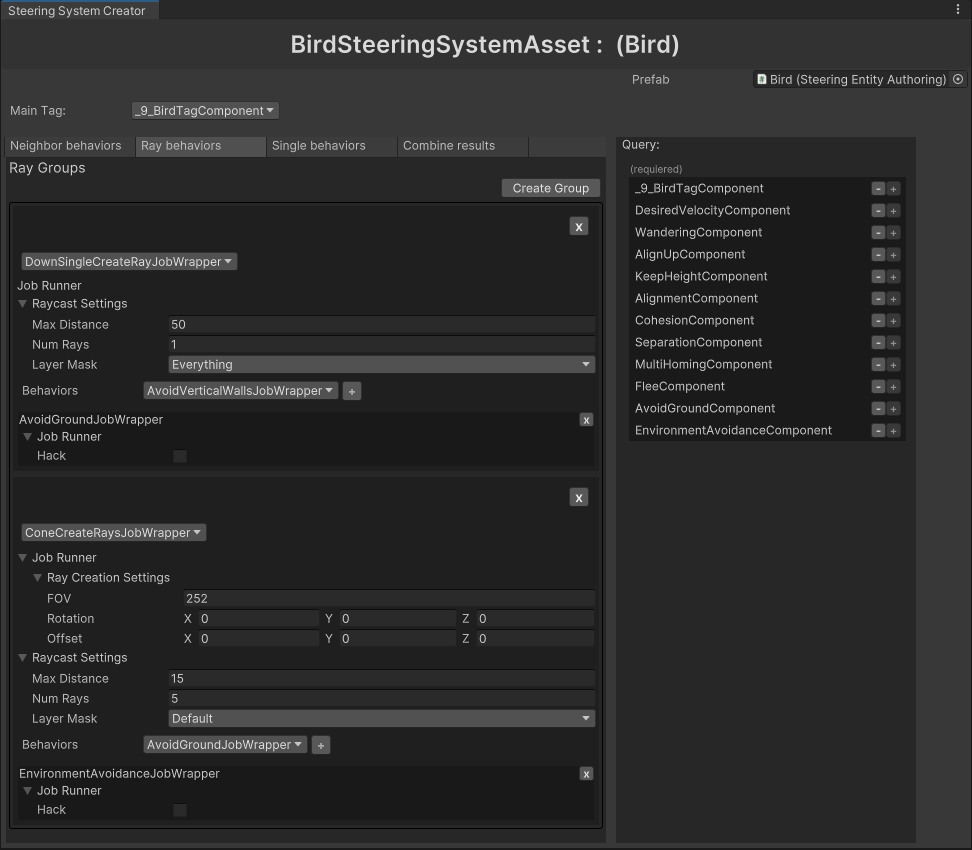Toggle Hack checkbox under EnvironmentAvoidanceJobWrapper
The height and width of the screenshot is (850, 972).
(x=180, y=810)
